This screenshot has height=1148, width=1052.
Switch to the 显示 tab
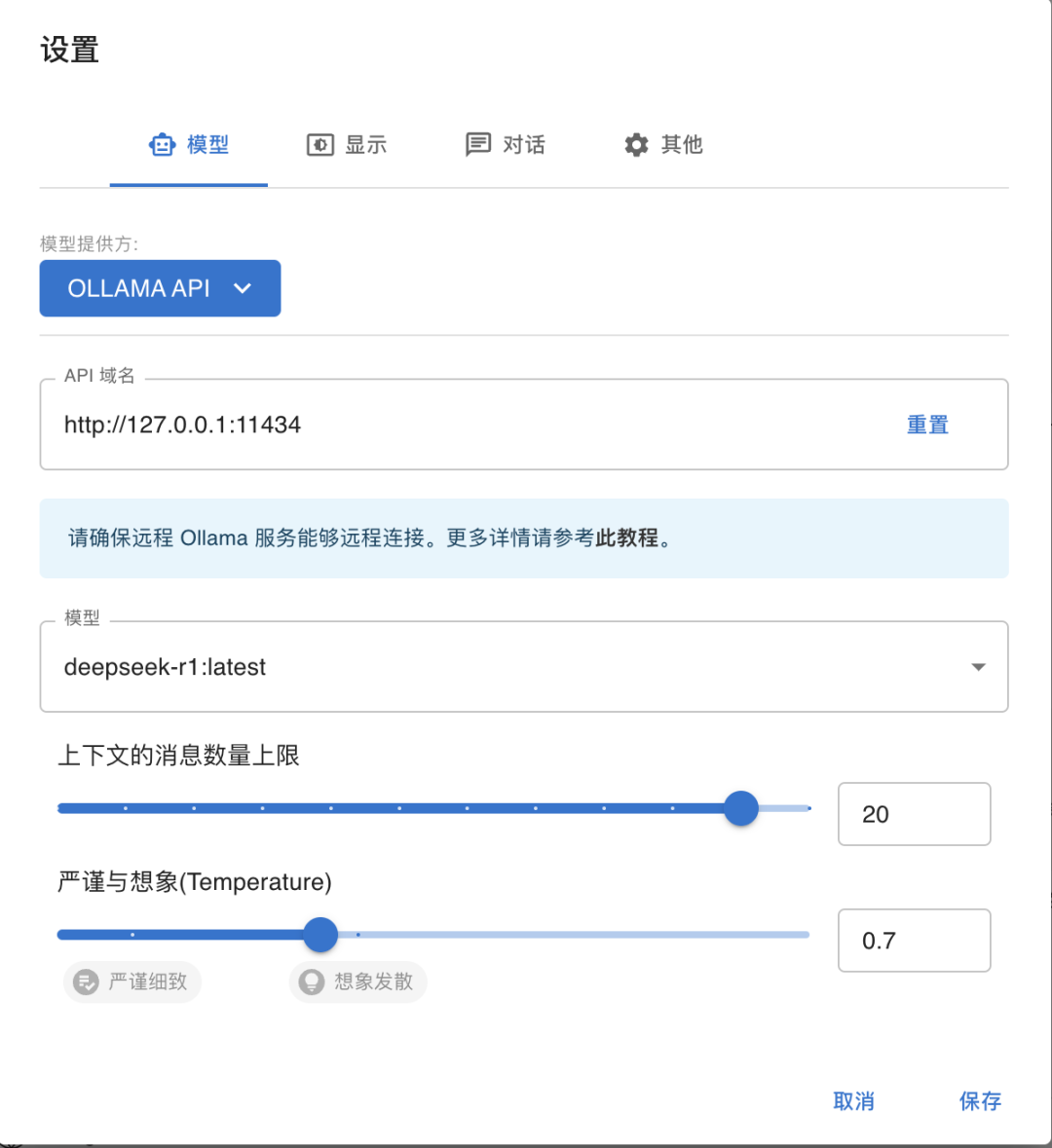pos(347,143)
